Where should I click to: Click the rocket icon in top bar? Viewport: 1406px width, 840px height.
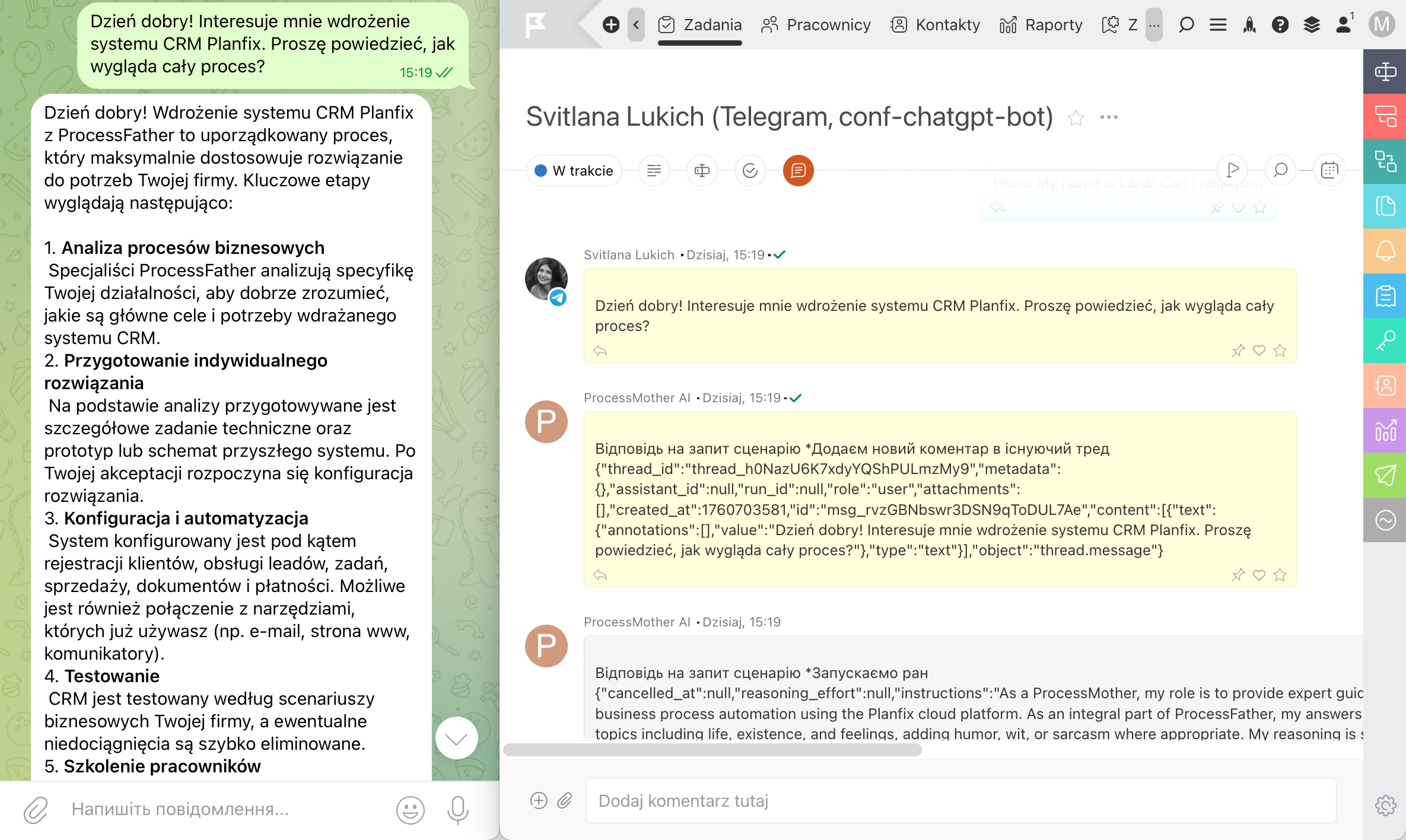point(1249,25)
